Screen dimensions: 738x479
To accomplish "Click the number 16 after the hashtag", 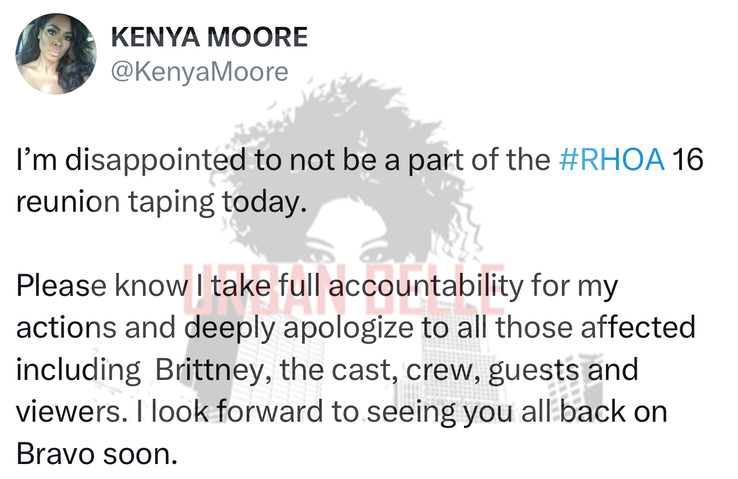I will (688, 159).
